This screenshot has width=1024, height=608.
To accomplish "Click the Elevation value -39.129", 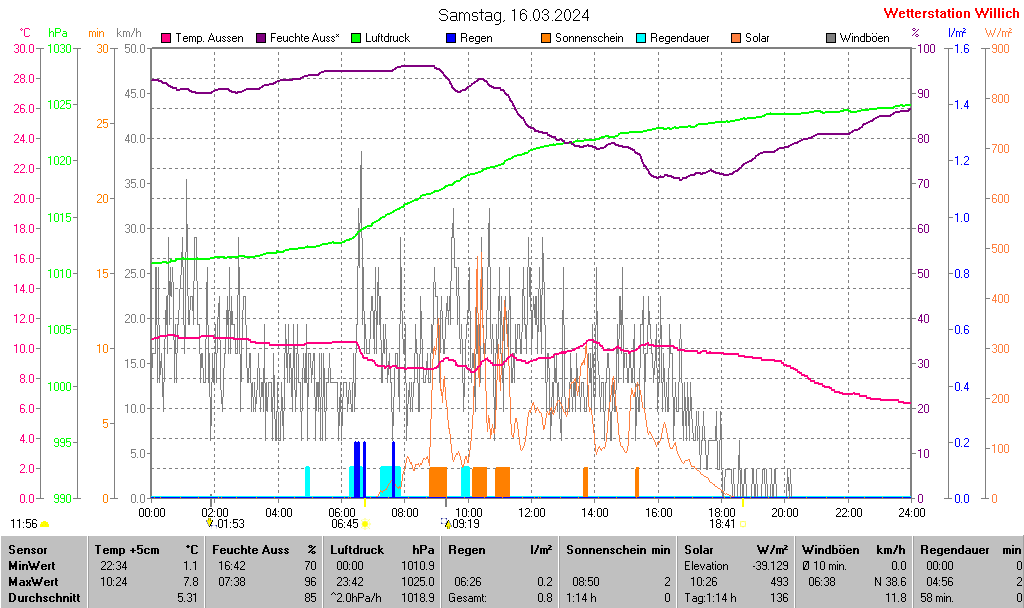I will (x=771, y=566).
